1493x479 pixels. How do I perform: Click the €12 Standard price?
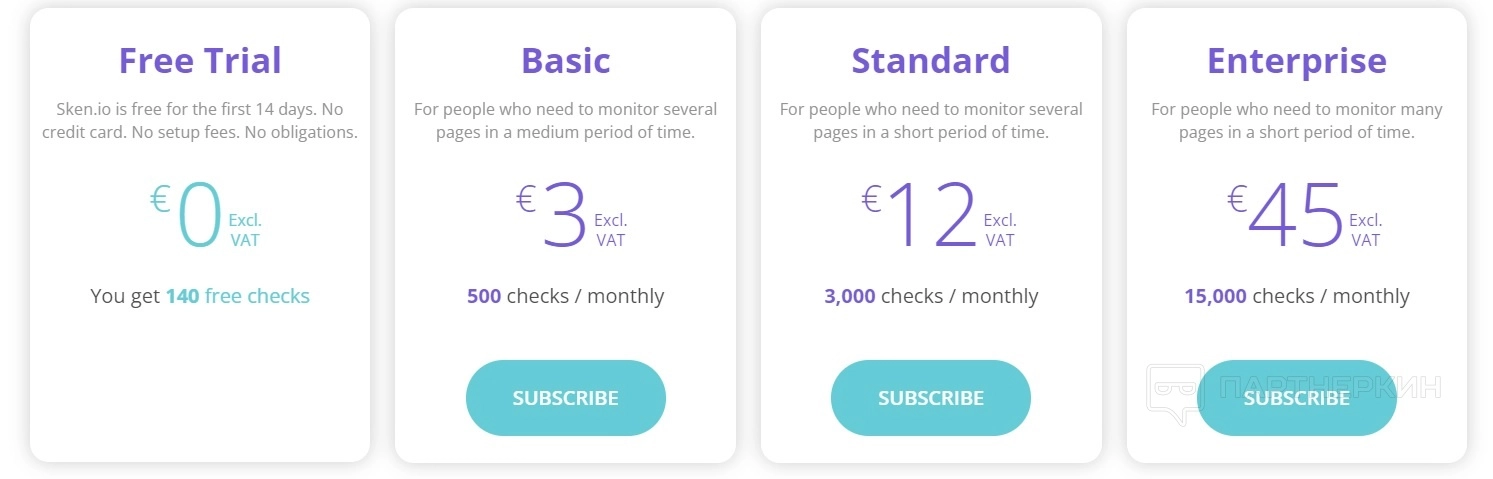click(x=928, y=216)
